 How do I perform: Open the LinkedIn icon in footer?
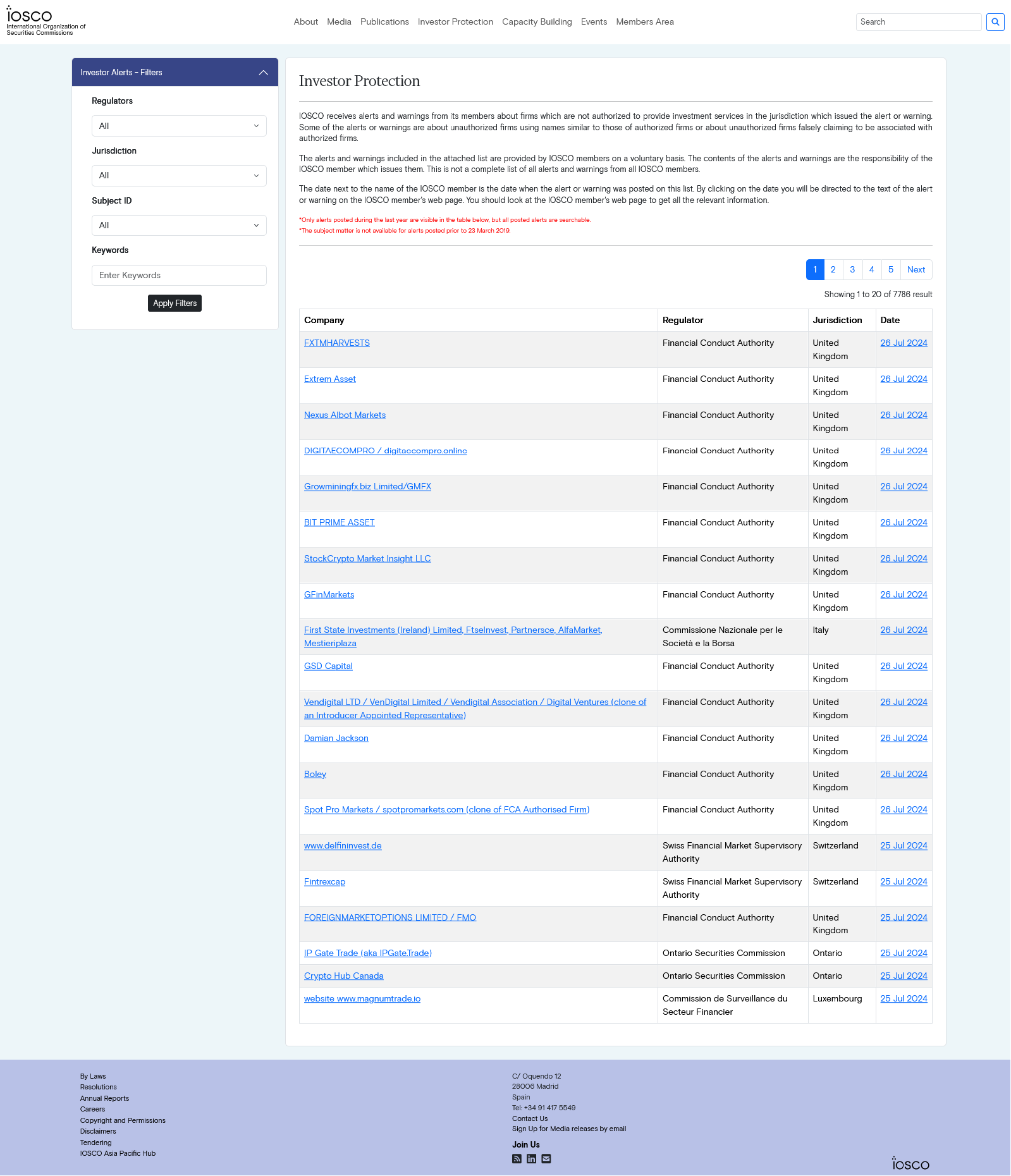(531, 1159)
